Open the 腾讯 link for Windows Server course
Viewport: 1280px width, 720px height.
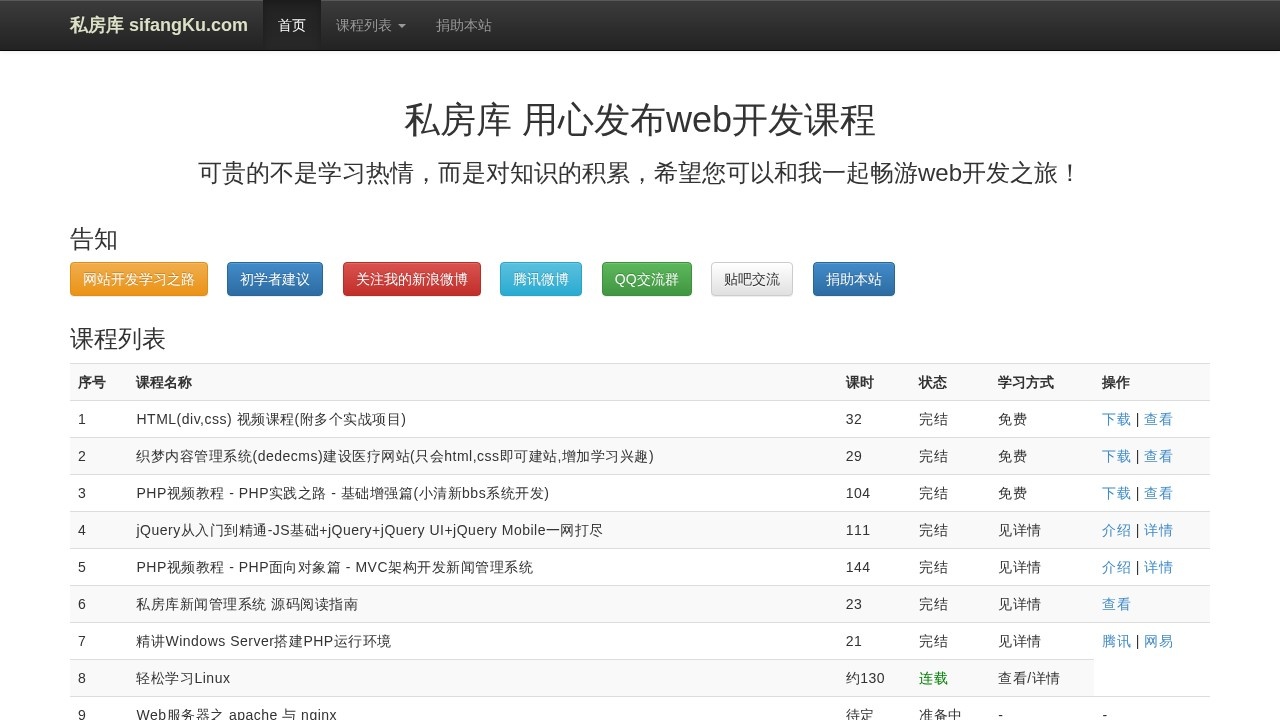1116,641
